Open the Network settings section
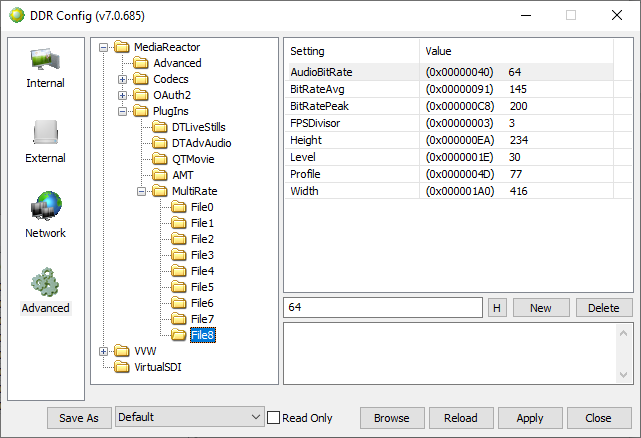The height and width of the screenshot is (438, 641). [45, 215]
